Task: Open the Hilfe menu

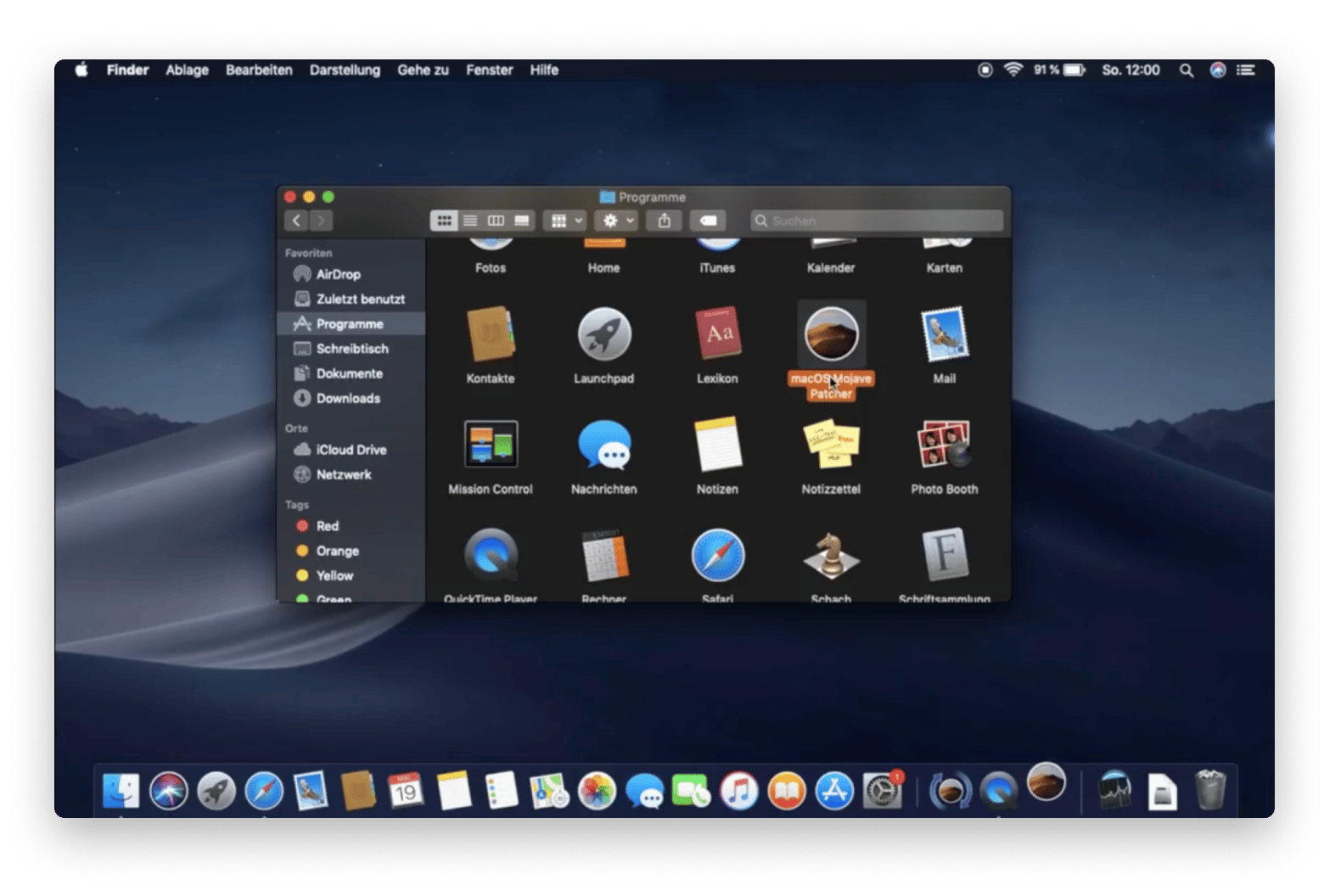Action: tap(544, 70)
